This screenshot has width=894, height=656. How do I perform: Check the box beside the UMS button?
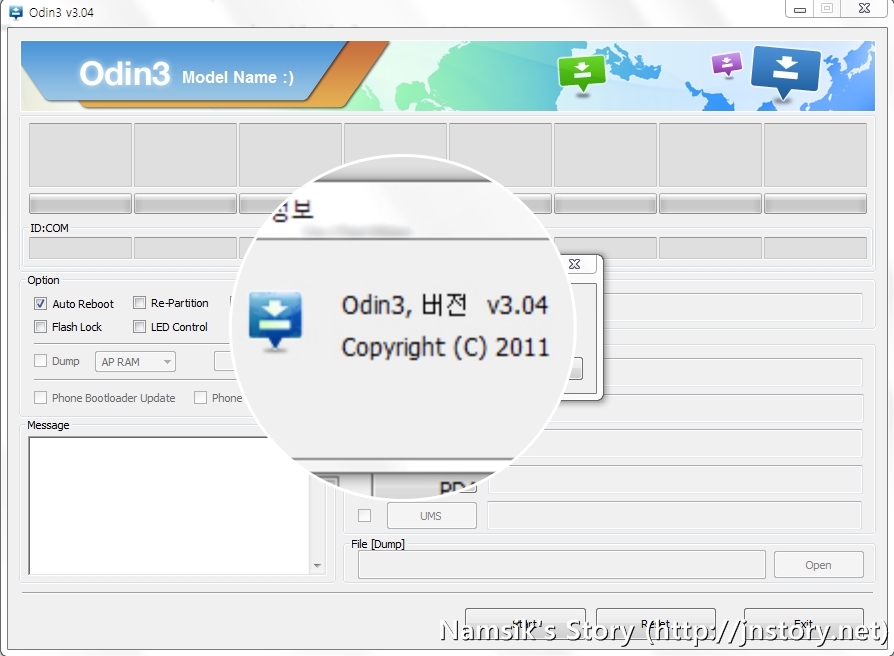pyautogui.click(x=364, y=516)
